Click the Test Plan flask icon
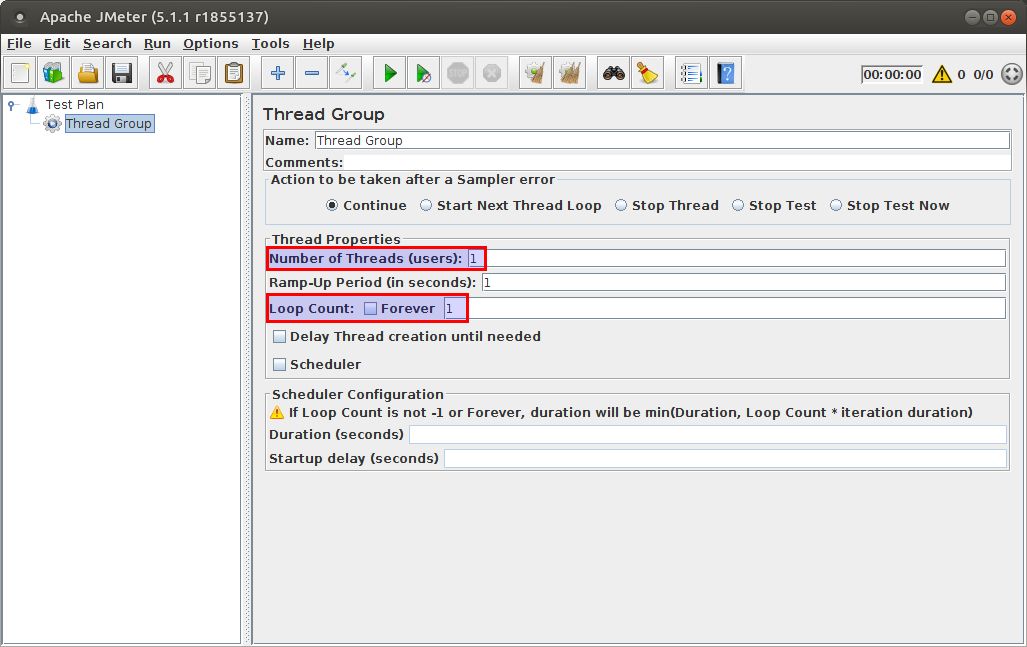The height and width of the screenshot is (647, 1027). tap(33, 105)
